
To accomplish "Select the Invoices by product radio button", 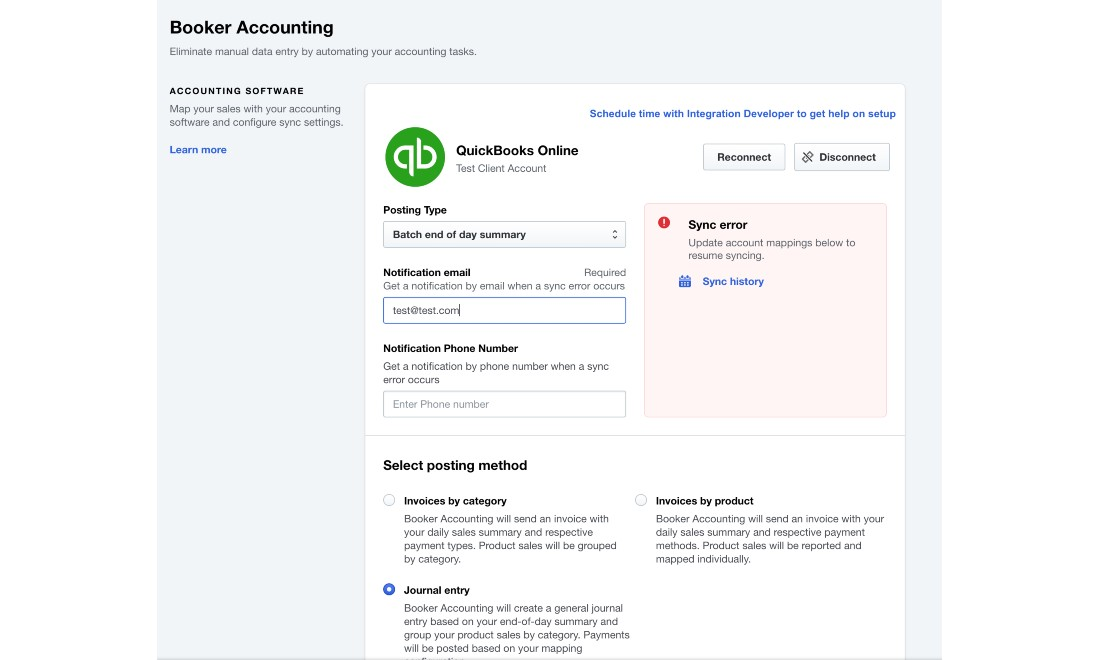I will (x=641, y=500).
